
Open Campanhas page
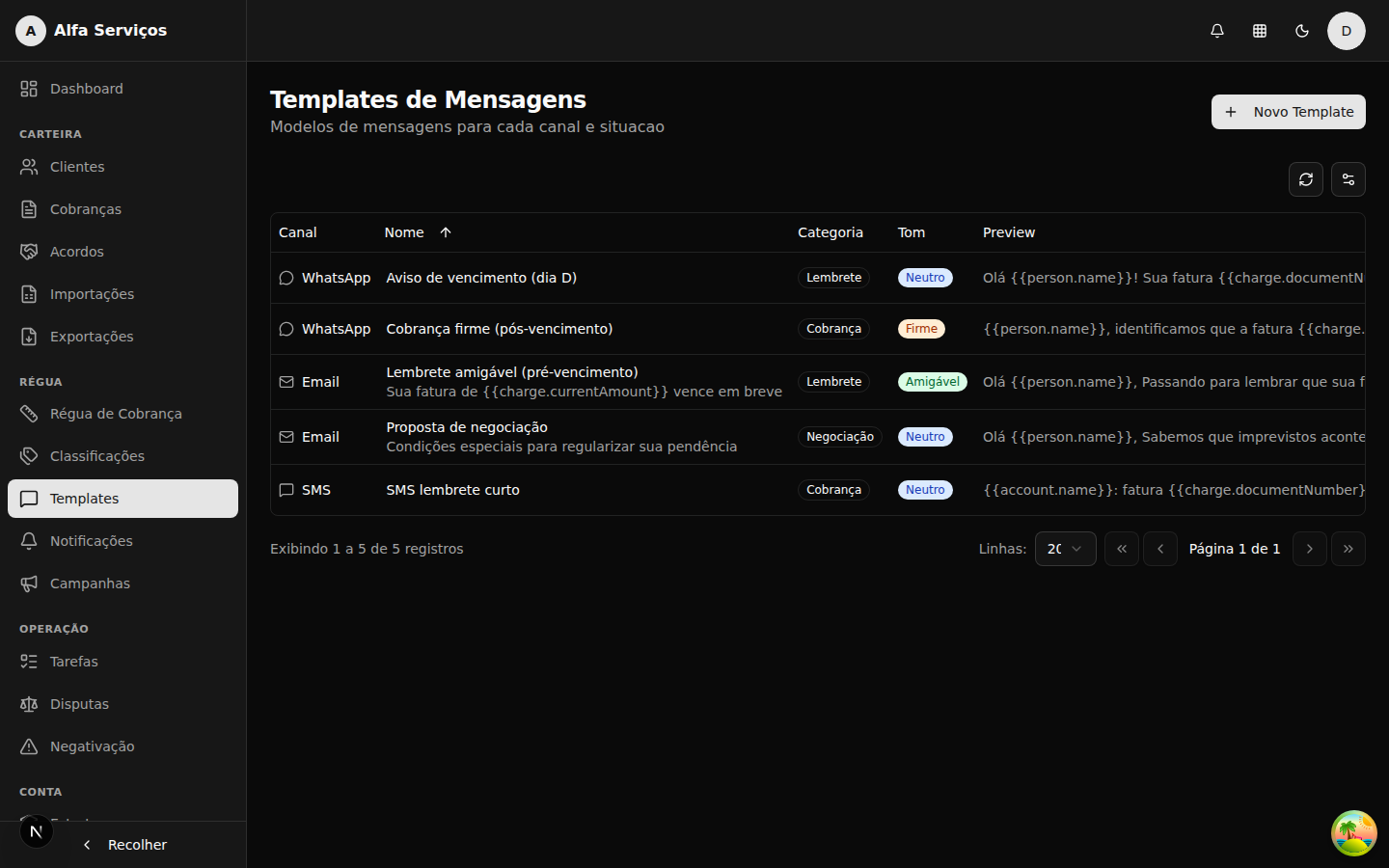pyautogui.click(x=123, y=583)
